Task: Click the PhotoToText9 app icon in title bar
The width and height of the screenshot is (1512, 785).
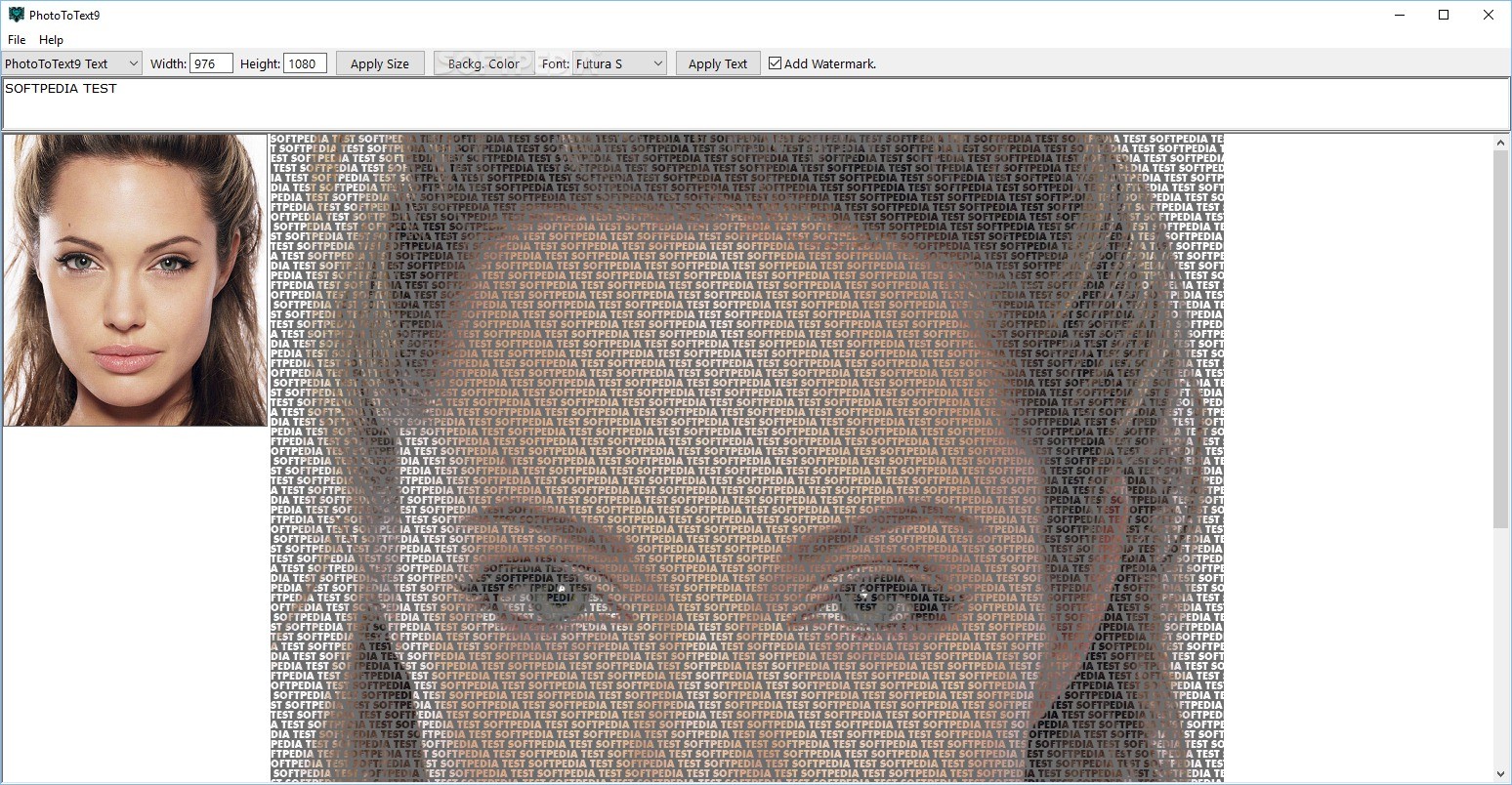Action: pos(16,15)
